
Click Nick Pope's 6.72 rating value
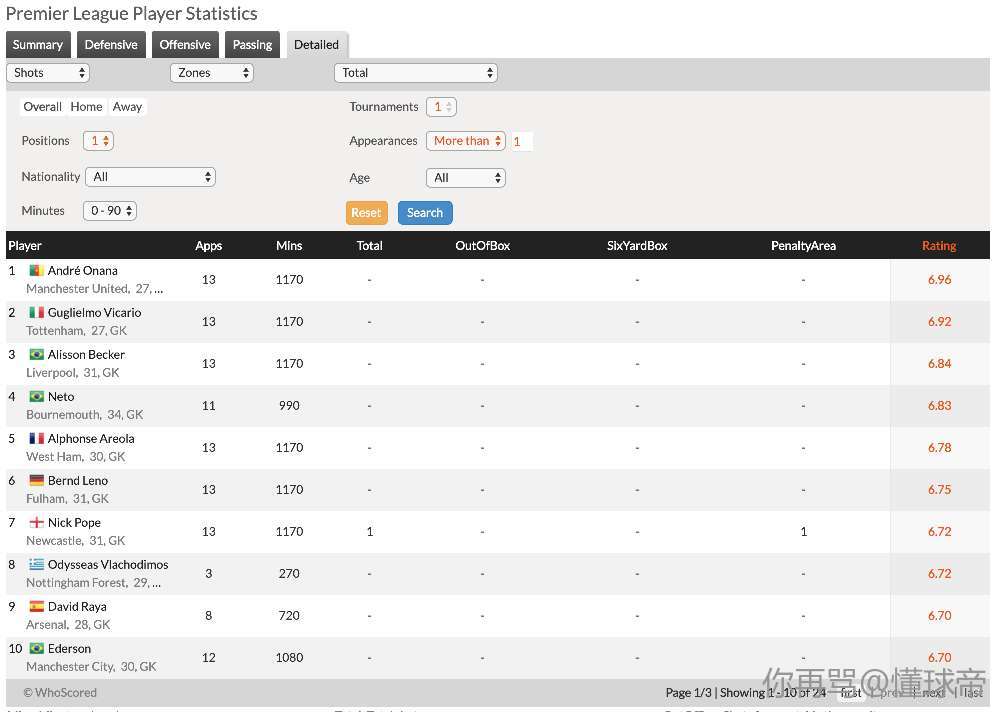939,531
